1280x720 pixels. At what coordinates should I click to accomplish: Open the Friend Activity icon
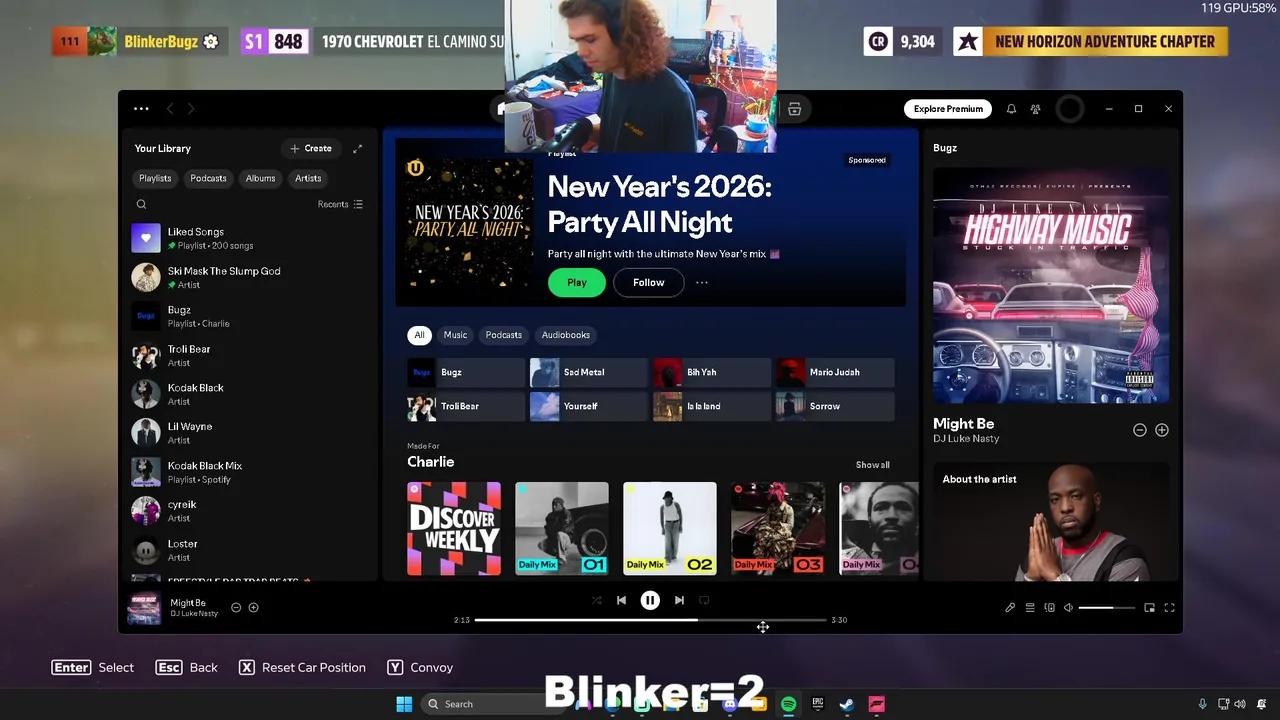coord(1035,109)
